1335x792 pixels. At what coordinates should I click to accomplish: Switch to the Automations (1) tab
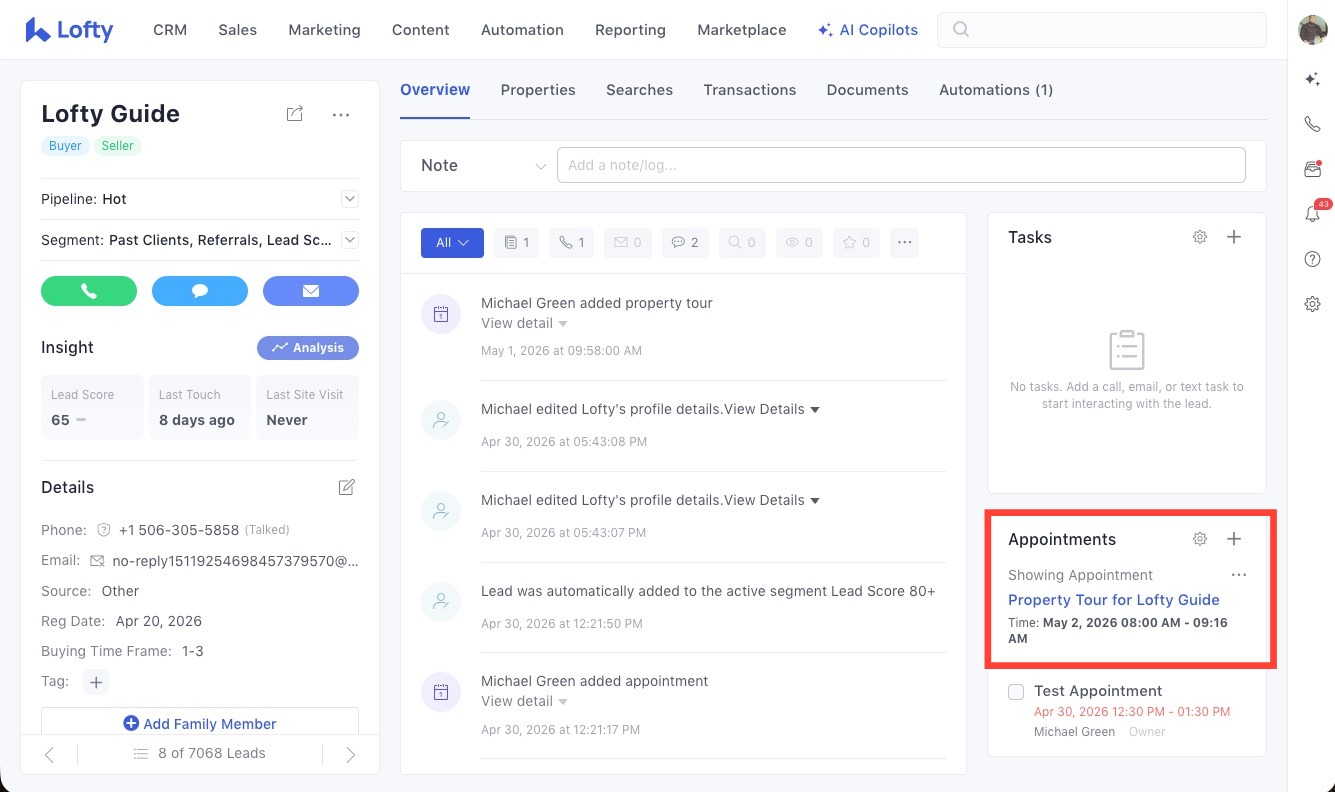(x=996, y=90)
